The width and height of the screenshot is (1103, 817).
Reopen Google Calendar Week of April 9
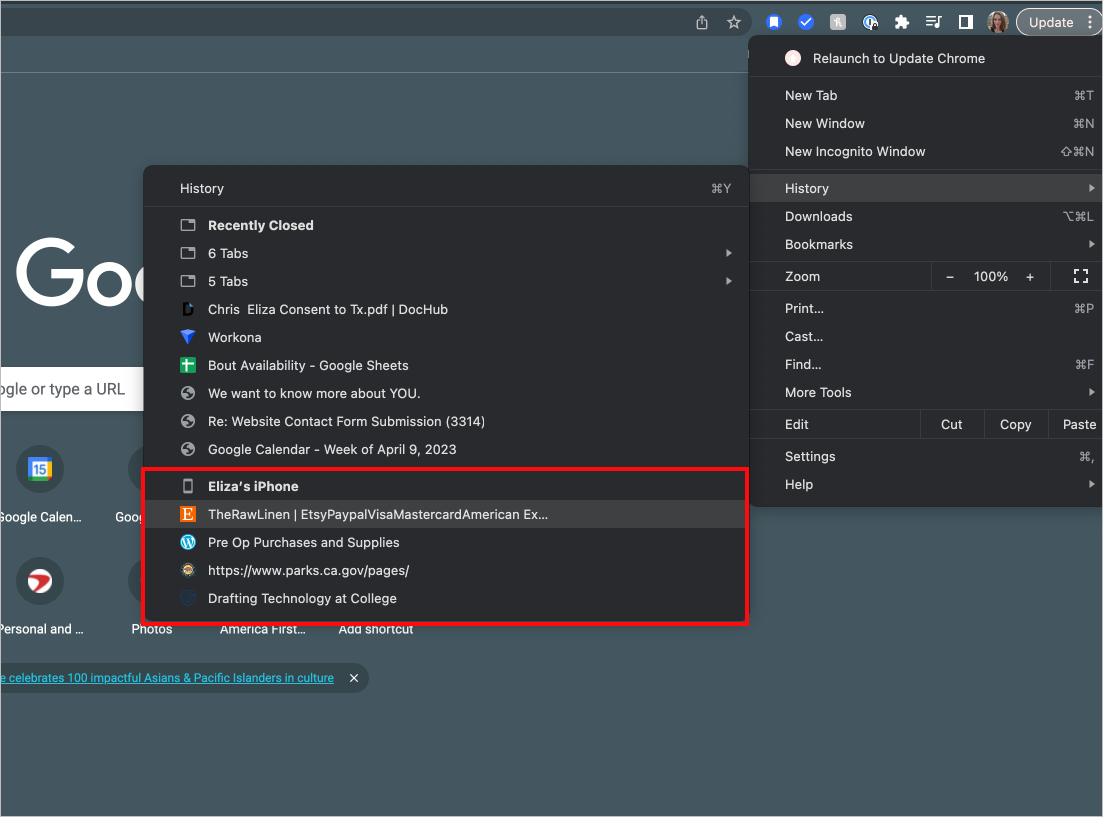[x=446, y=450]
